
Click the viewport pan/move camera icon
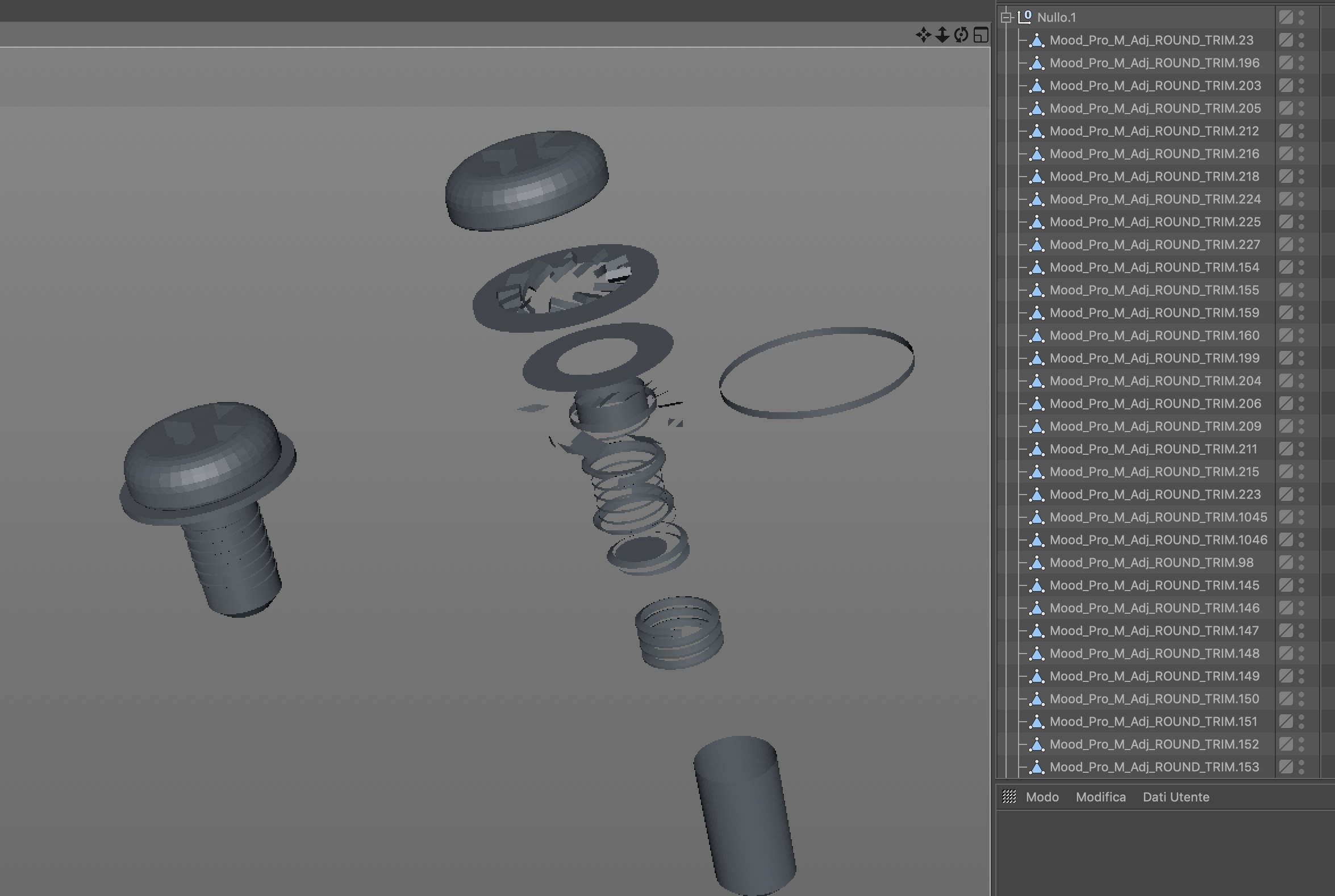[923, 35]
